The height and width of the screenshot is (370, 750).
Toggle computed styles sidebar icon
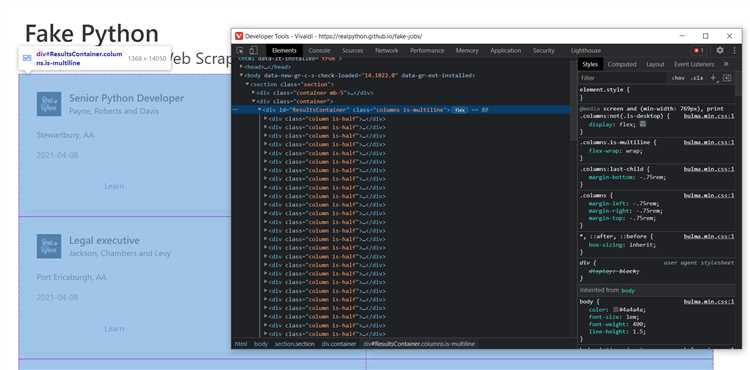coord(727,77)
